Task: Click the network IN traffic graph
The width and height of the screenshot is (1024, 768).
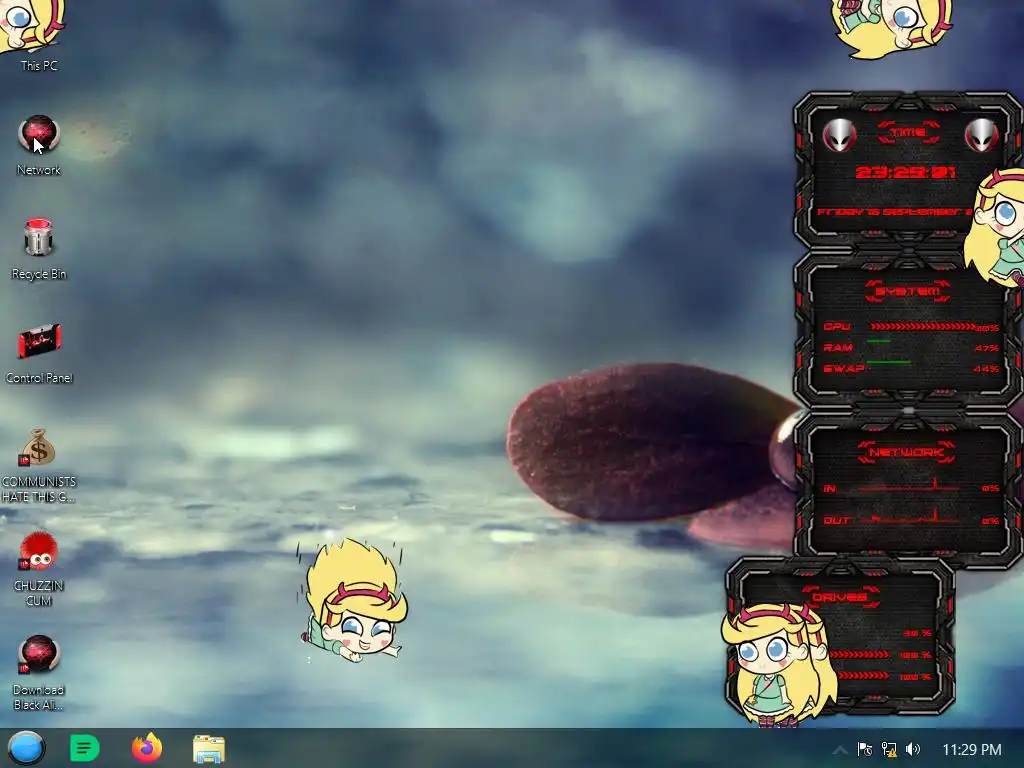Action: pos(910,485)
